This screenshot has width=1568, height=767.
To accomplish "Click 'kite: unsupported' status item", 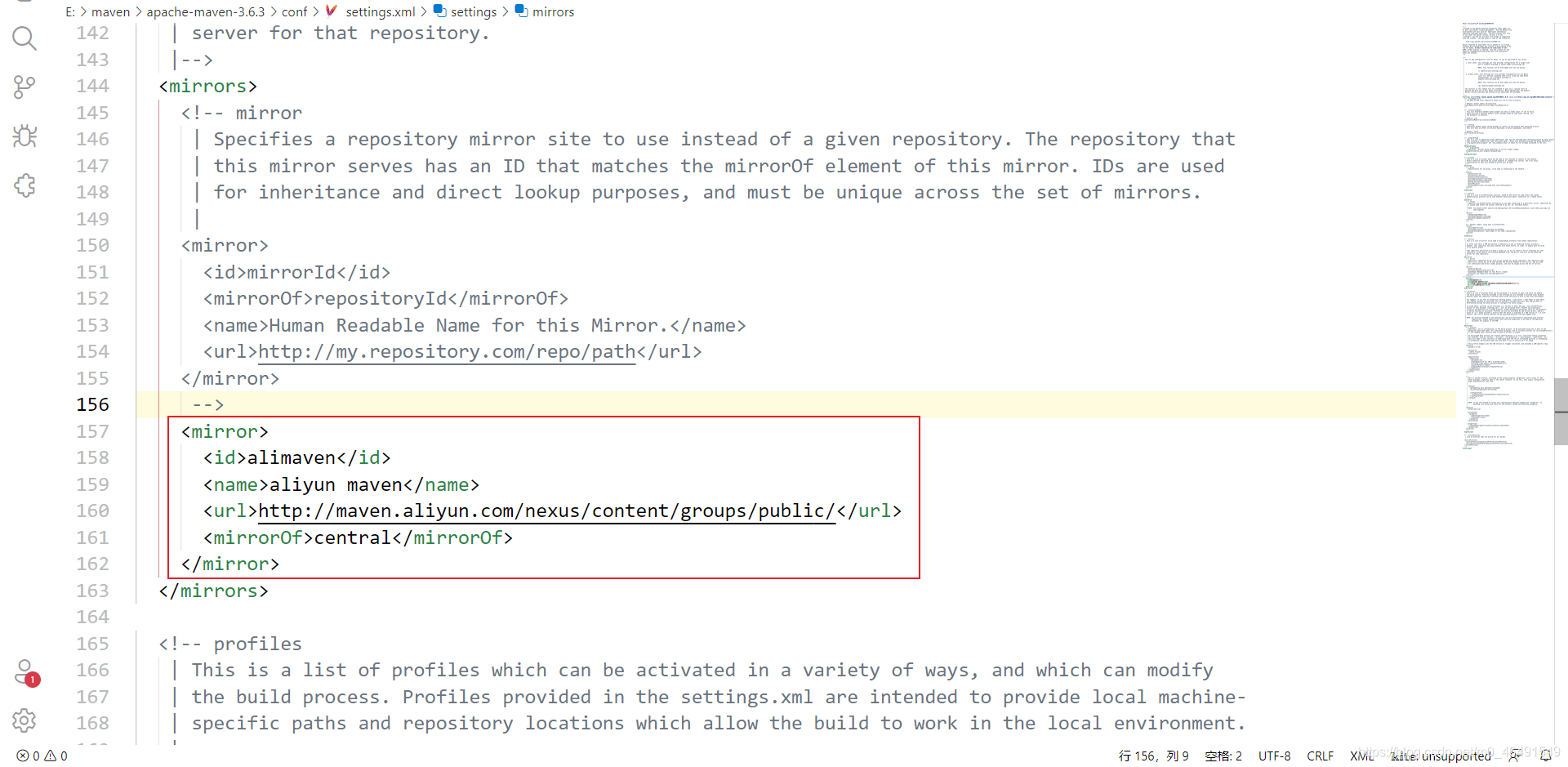I will tap(1441, 756).
